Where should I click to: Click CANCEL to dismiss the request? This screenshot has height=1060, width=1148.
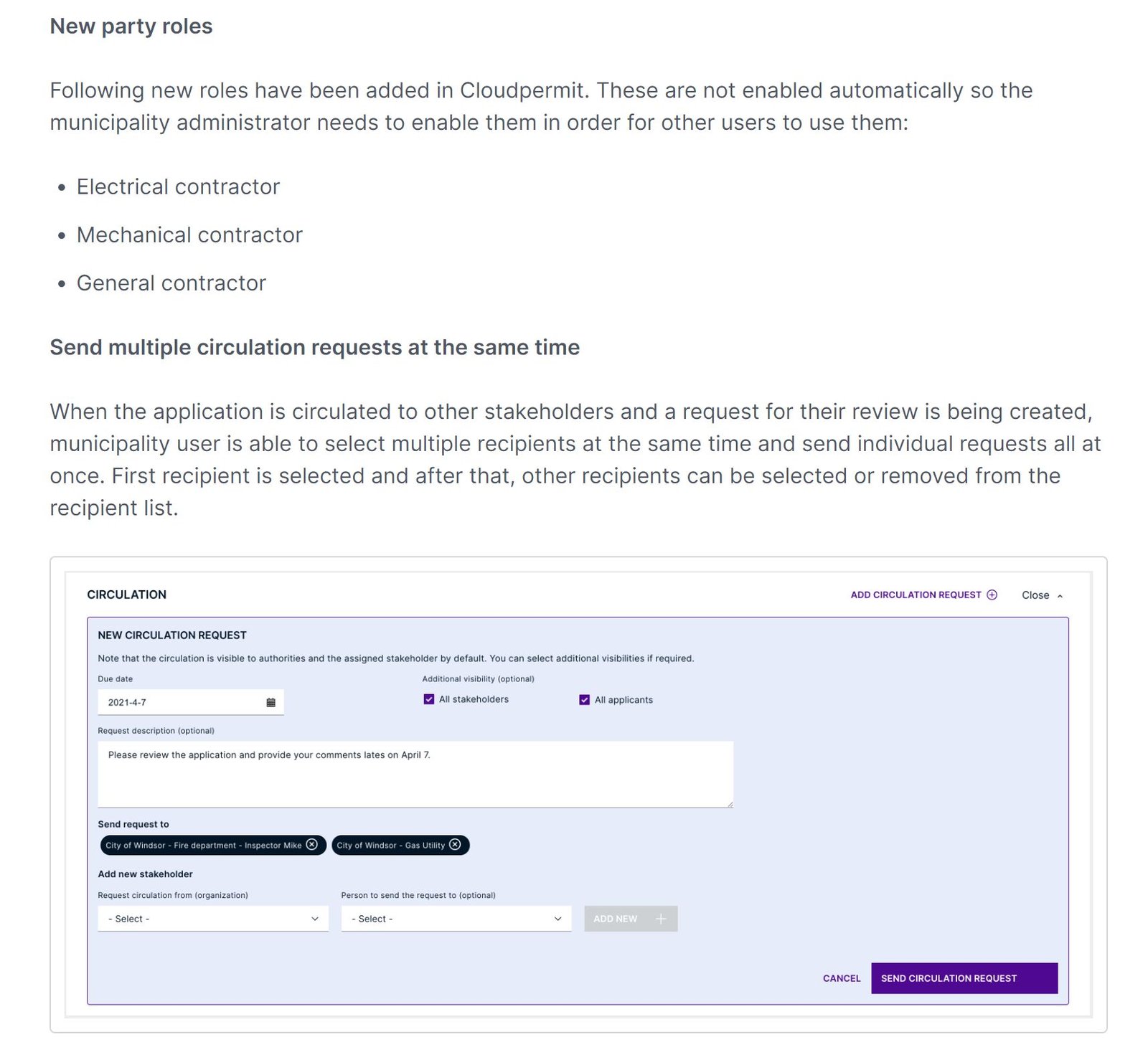click(840, 978)
